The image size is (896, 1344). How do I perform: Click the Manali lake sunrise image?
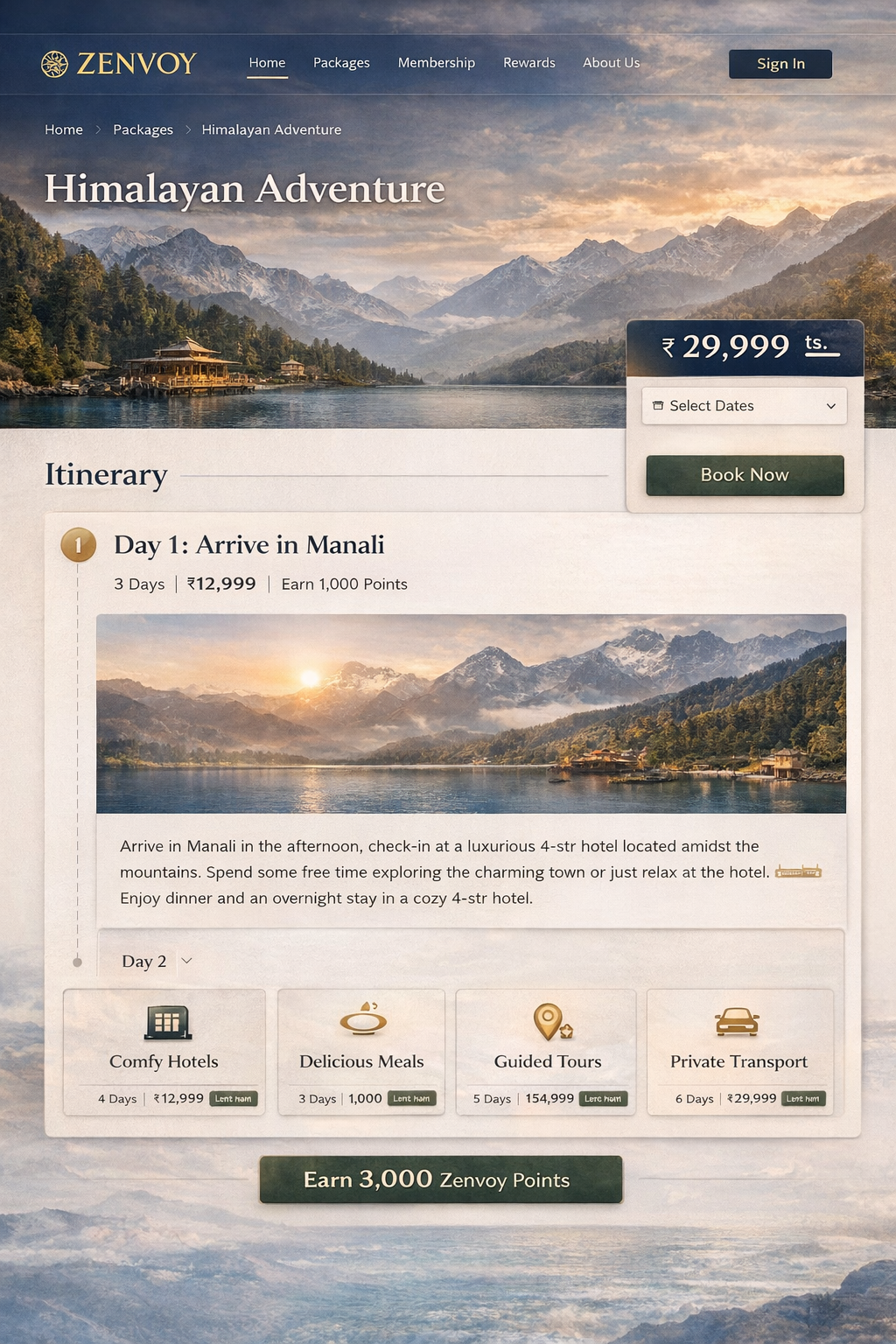point(471,714)
